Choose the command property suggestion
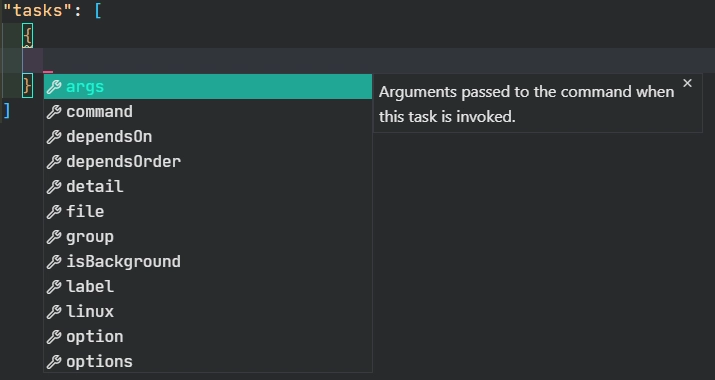Viewport: 715px width, 380px height. (208, 112)
